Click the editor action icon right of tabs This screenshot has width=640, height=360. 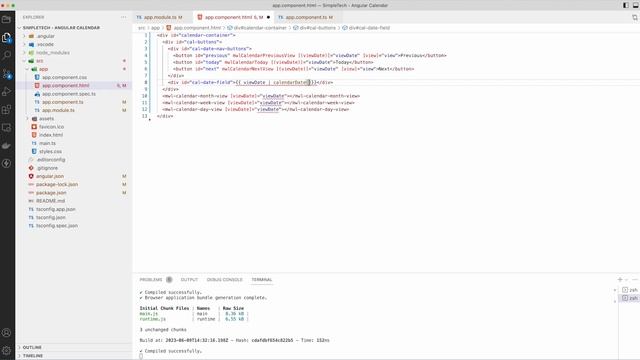(635, 17)
